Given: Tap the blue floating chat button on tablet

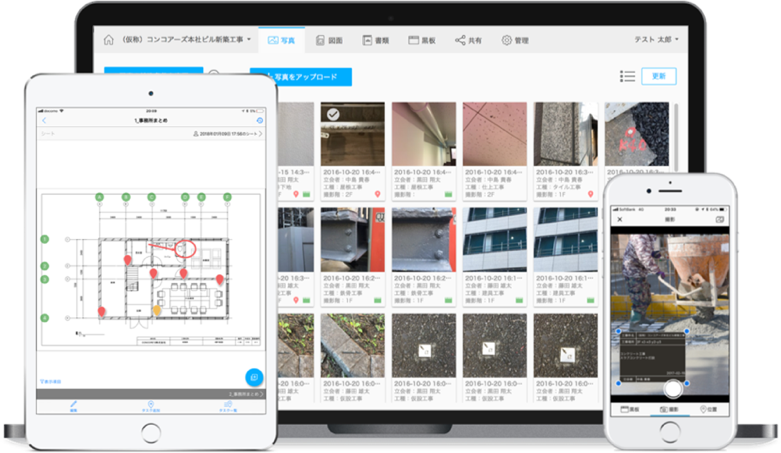Looking at the screenshot, I should pyautogui.click(x=255, y=377).
